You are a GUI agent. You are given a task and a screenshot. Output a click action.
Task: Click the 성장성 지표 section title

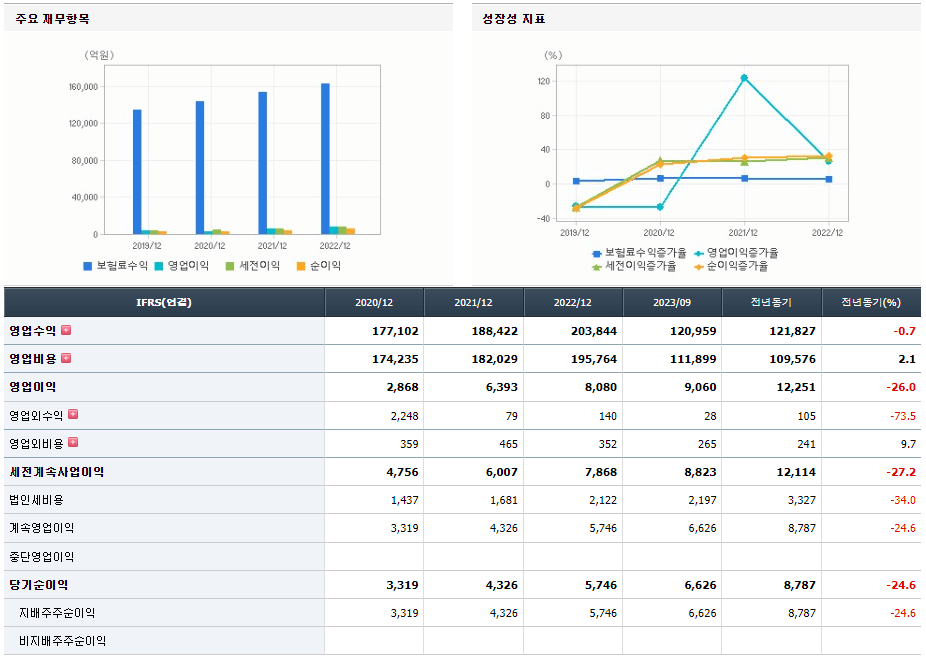point(514,19)
